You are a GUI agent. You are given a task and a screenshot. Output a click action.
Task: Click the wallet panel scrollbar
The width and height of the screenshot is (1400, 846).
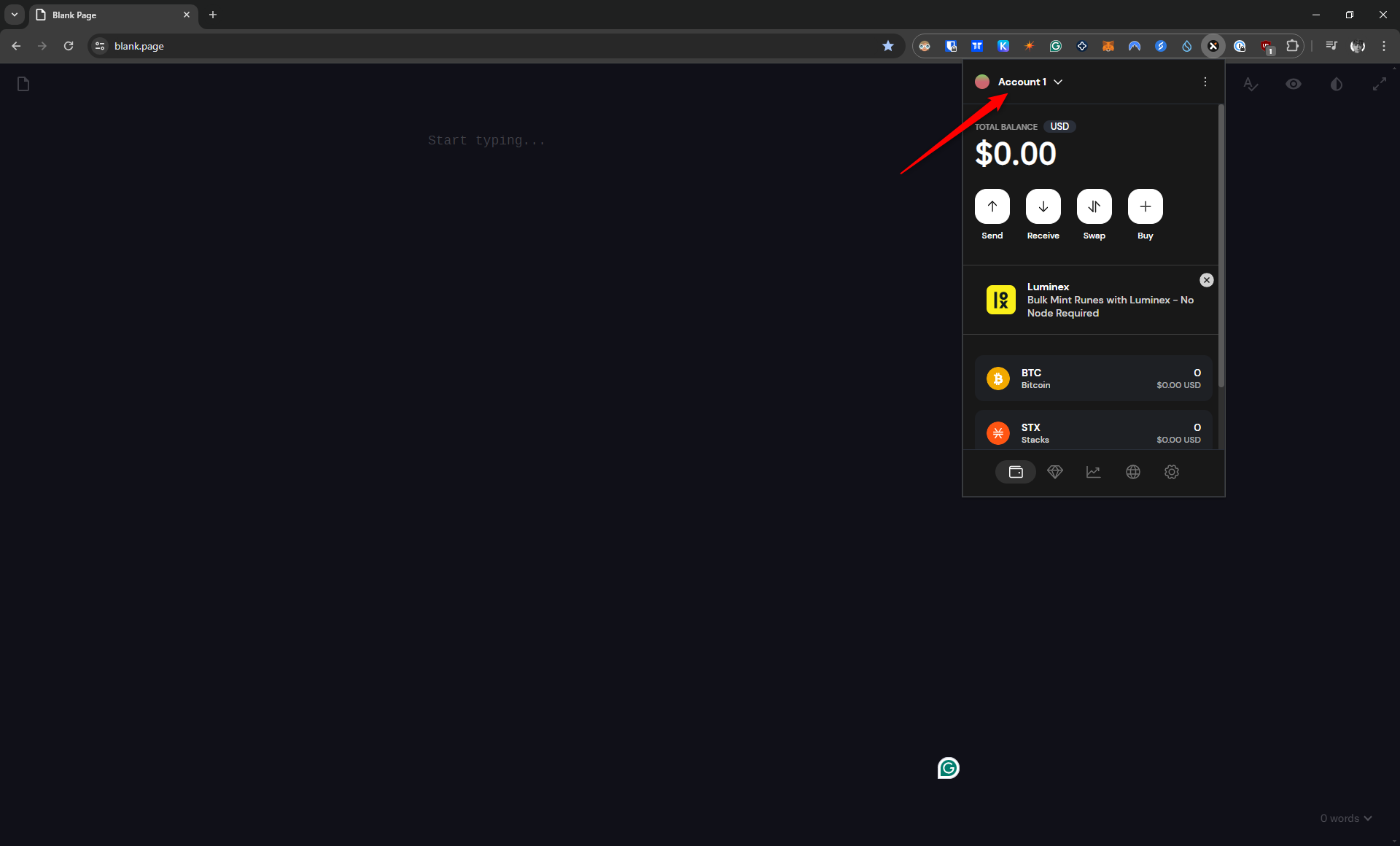click(1221, 248)
